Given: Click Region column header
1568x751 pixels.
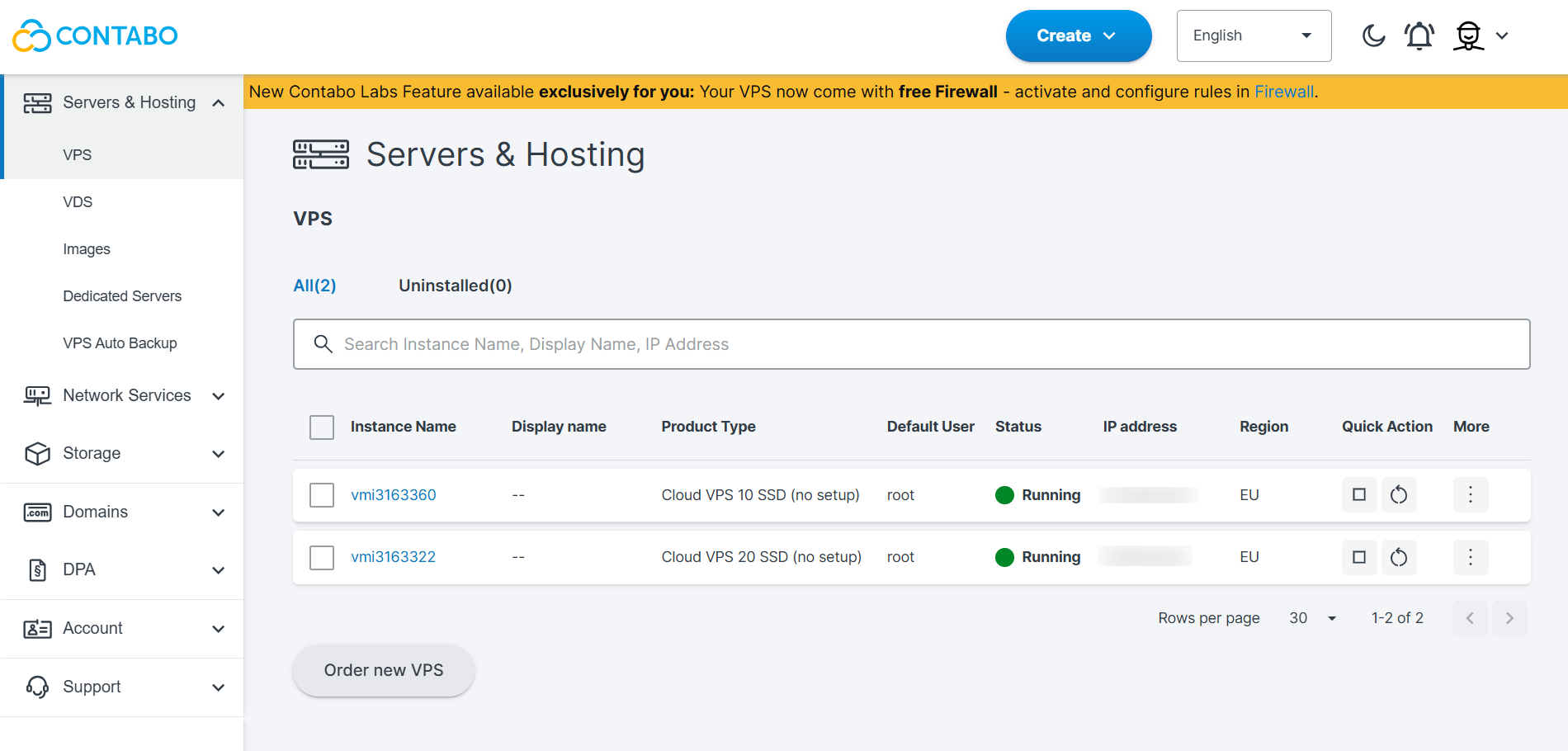Looking at the screenshot, I should 1264,427.
